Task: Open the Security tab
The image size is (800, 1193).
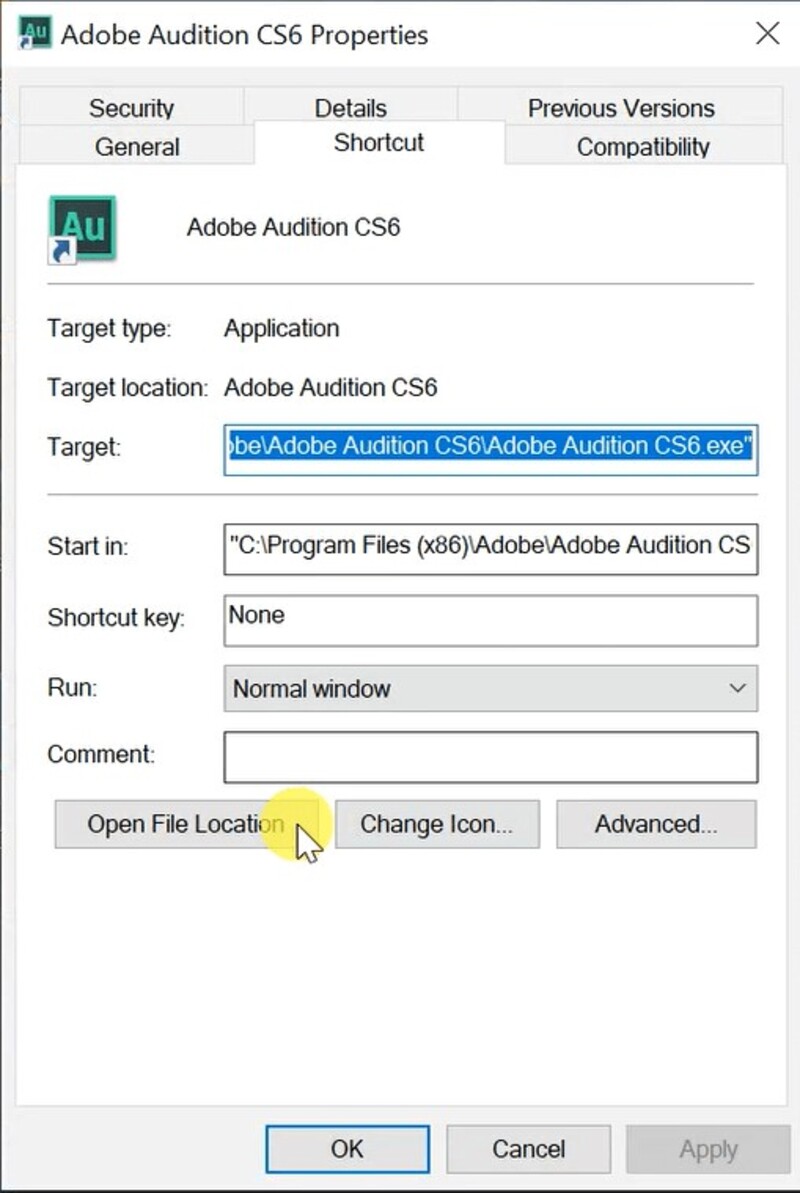Action: click(131, 107)
